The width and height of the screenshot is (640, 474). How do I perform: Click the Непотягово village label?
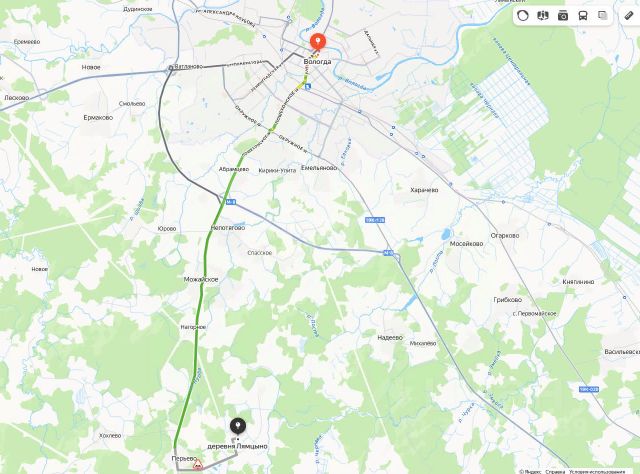[x=228, y=228]
